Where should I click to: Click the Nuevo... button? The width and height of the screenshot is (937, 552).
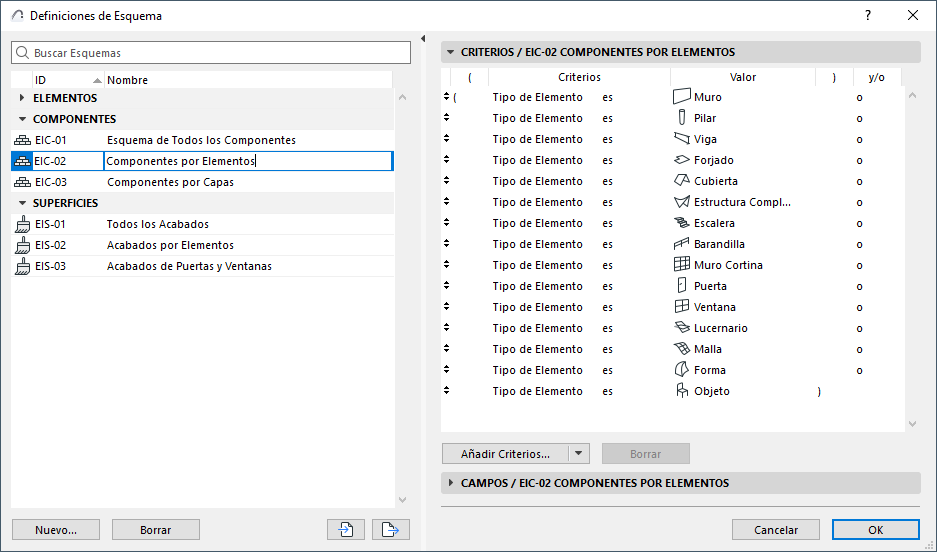pos(55,530)
